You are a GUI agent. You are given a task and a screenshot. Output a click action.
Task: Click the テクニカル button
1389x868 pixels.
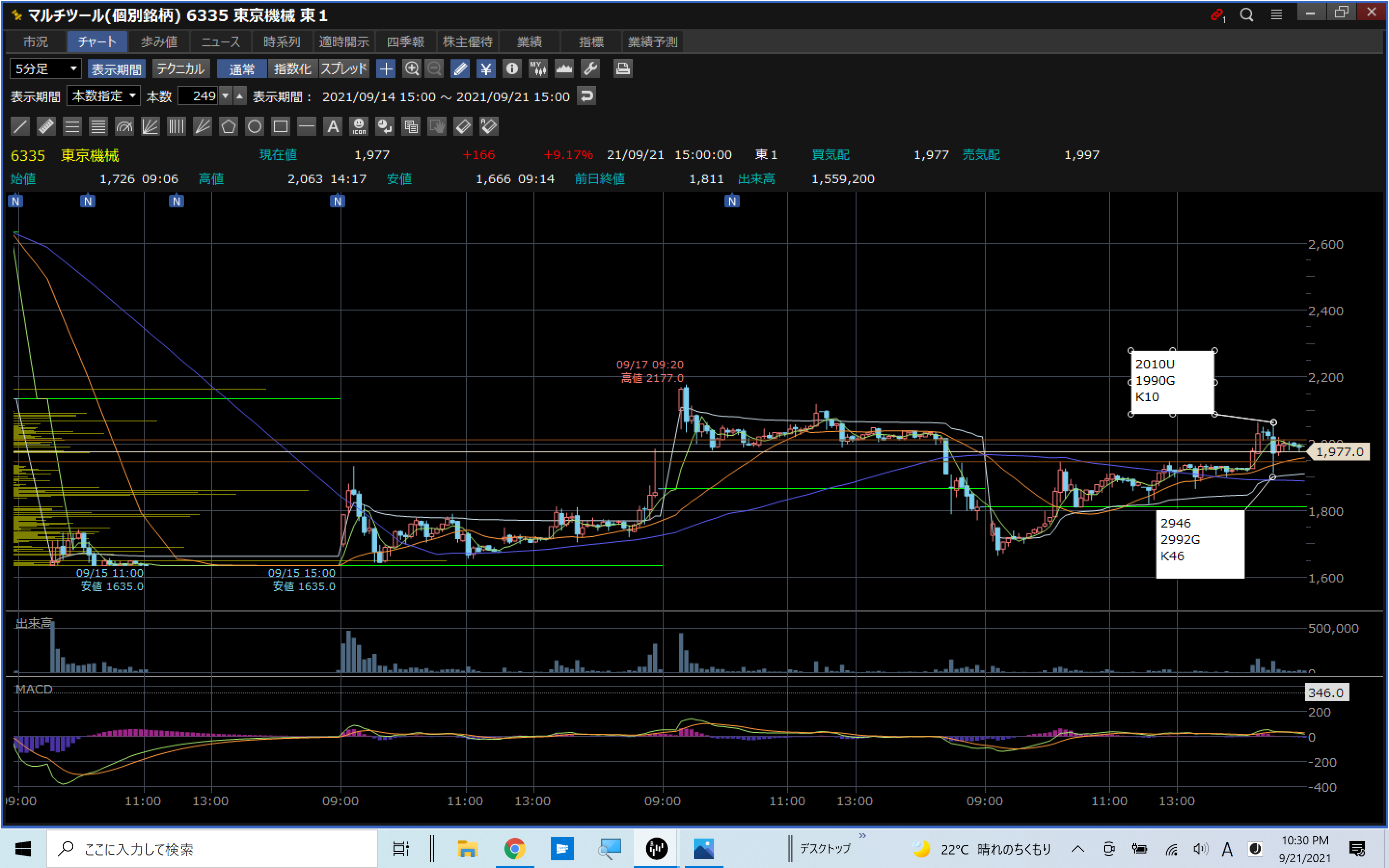[180, 69]
